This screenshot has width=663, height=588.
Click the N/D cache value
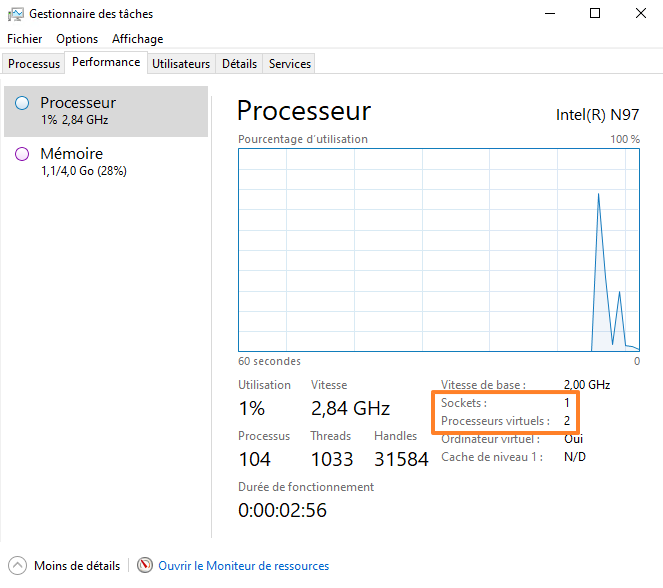pyautogui.click(x=575, y=457)
